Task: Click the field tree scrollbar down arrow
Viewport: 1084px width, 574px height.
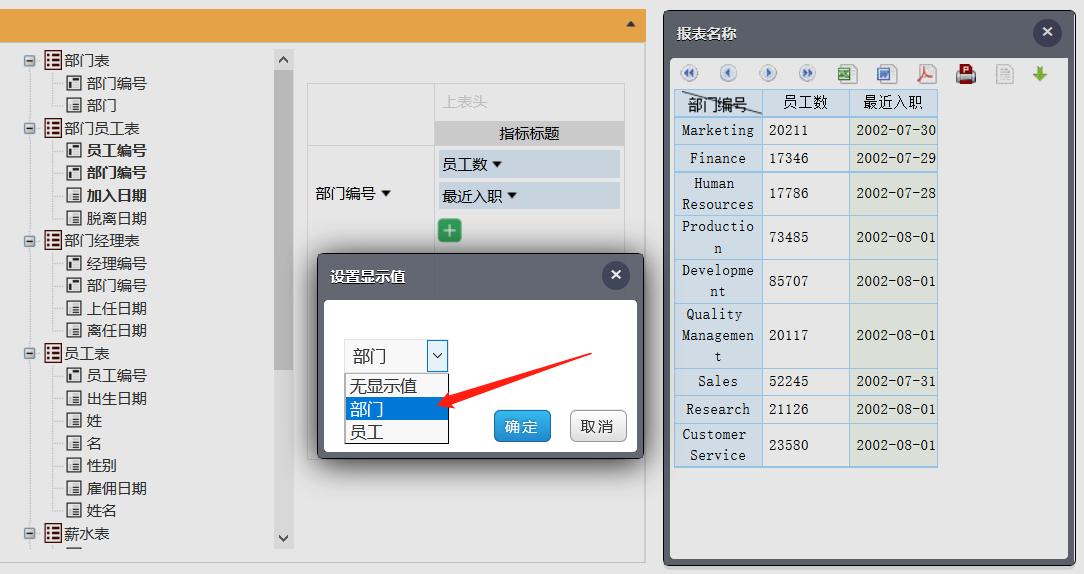Action: (x=283, y=538)
